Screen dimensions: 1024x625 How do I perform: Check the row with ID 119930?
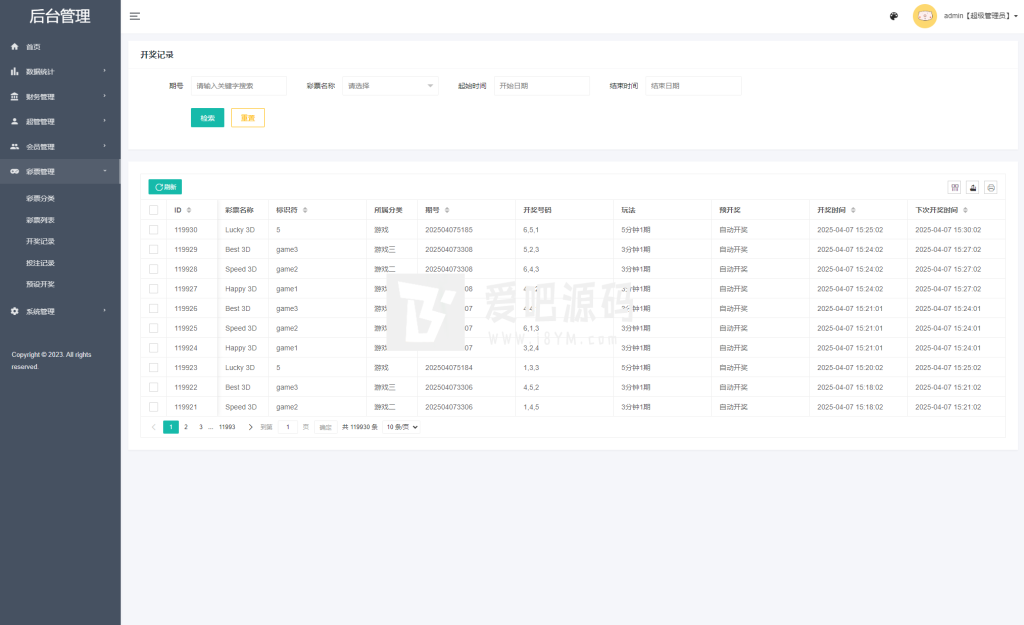coord(153,230)
